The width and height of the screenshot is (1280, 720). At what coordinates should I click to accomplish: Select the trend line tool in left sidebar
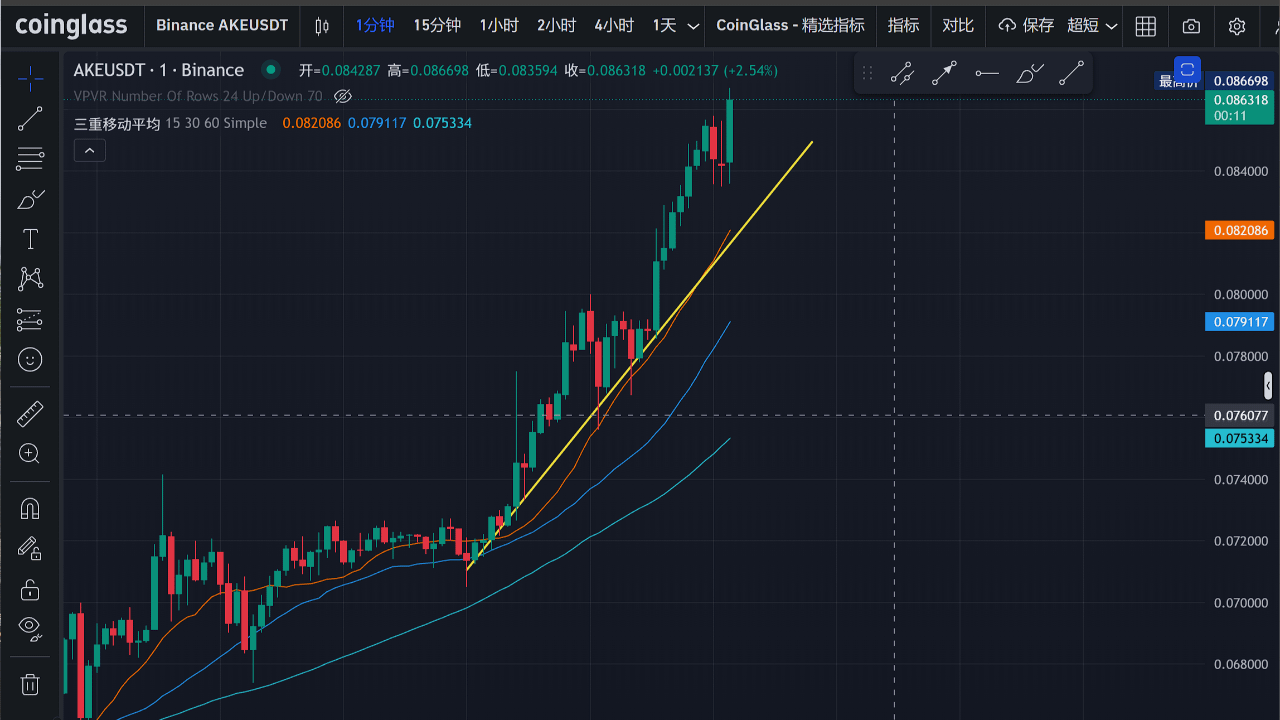[30, 119]
